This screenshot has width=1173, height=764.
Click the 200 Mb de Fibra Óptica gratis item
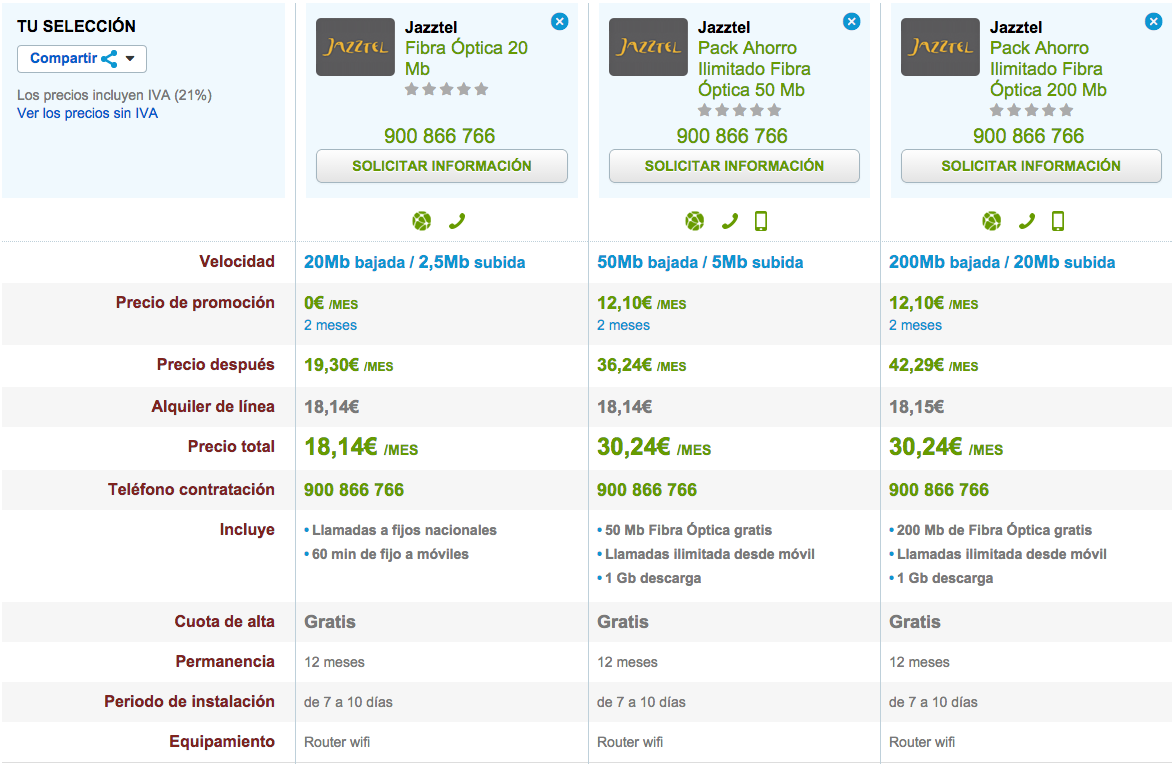[x=994, y=531]
